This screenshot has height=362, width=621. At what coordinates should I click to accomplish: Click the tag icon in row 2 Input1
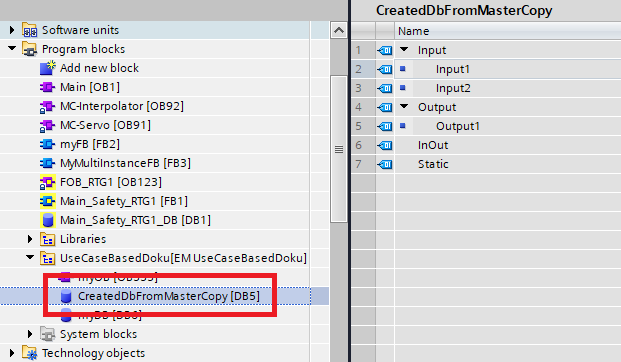pos(385,69)
